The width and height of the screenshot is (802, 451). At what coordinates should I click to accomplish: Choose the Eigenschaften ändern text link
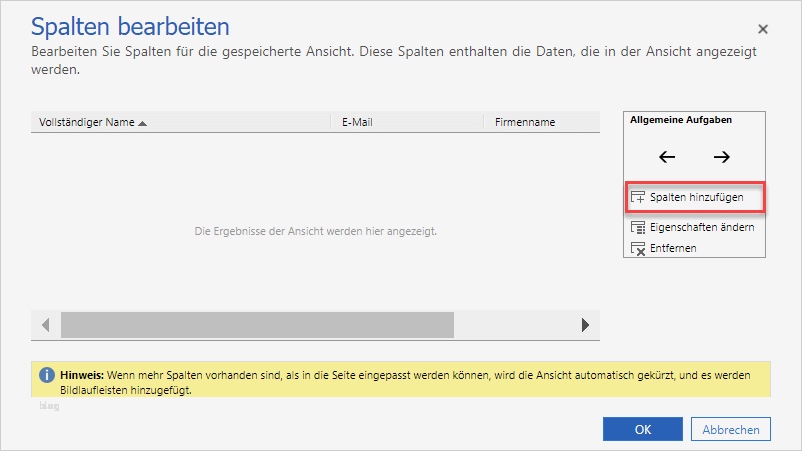[701, 227]
